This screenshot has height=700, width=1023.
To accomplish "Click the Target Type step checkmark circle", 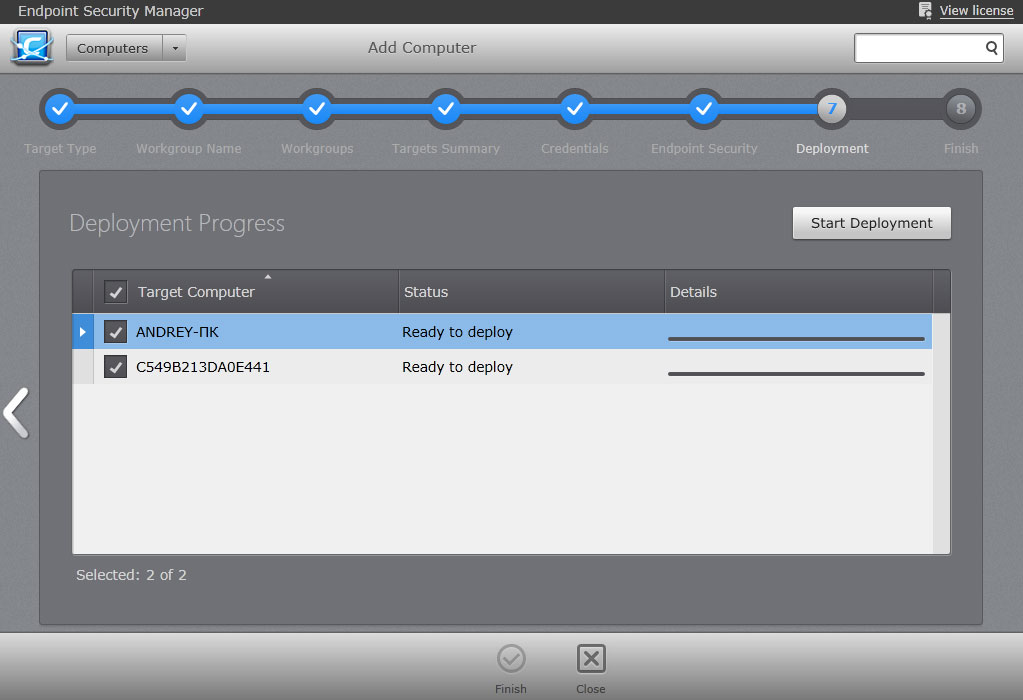I will tap(60, 108).
